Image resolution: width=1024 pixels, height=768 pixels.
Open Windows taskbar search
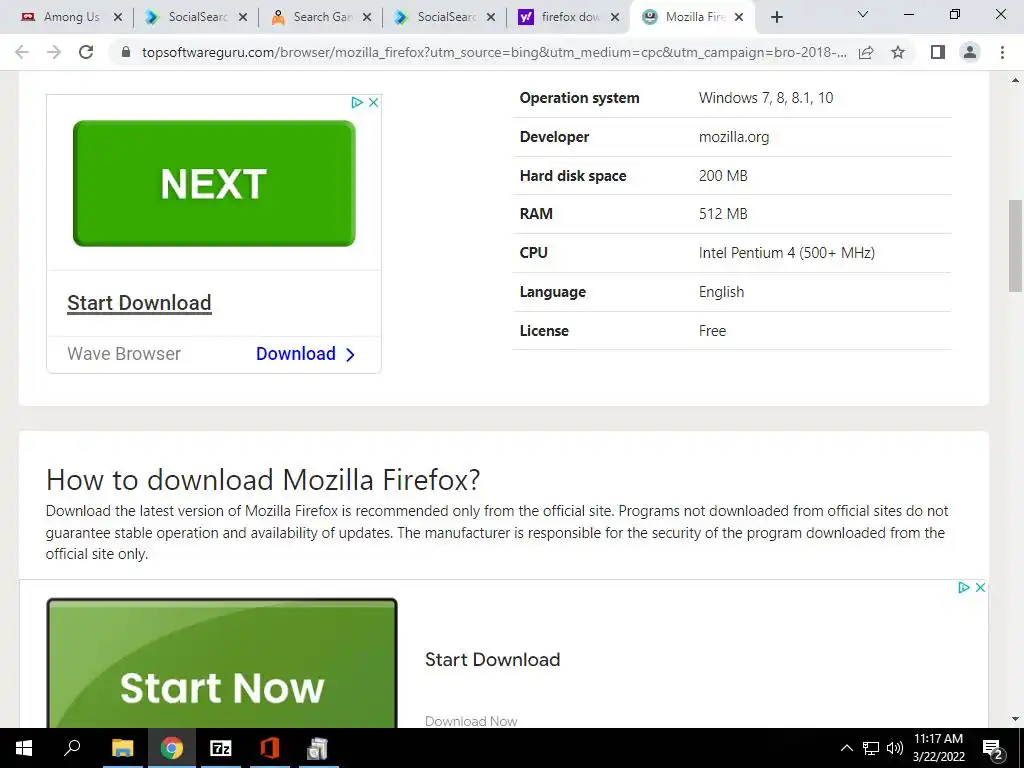point(72,747)
